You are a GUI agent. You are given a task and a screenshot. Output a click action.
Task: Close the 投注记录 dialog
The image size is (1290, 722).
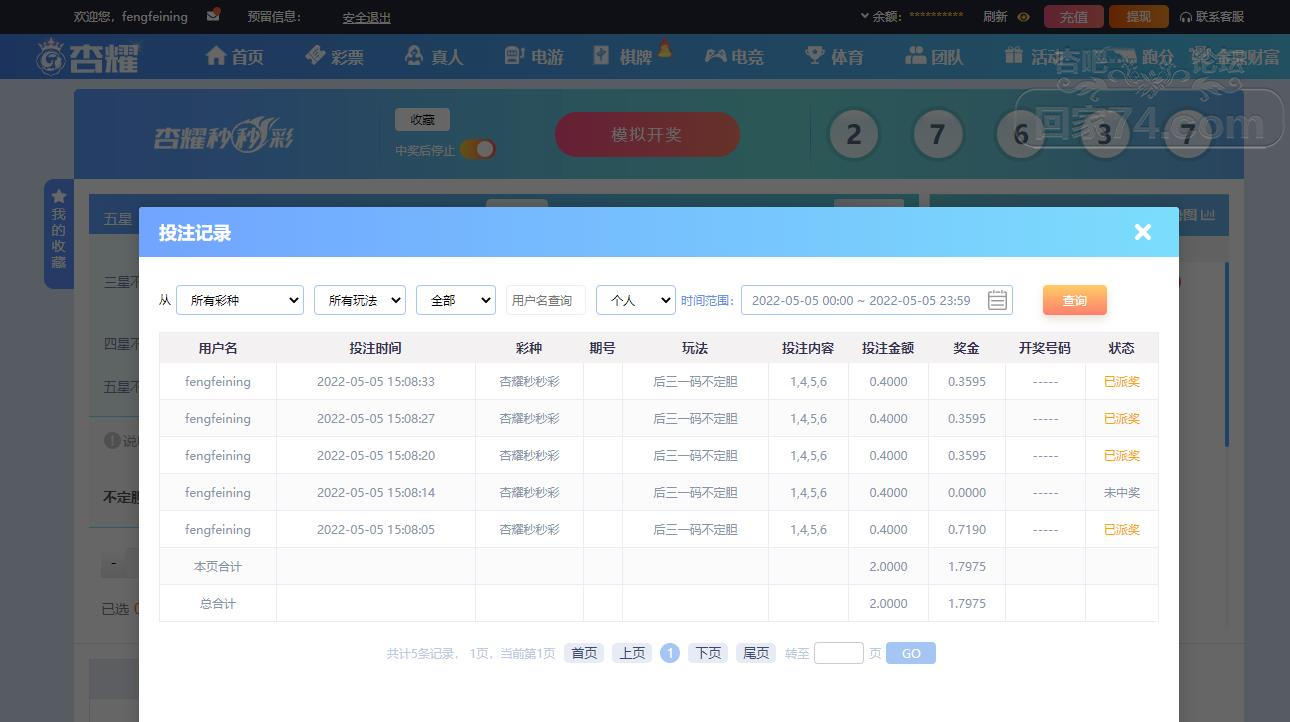1143,232
